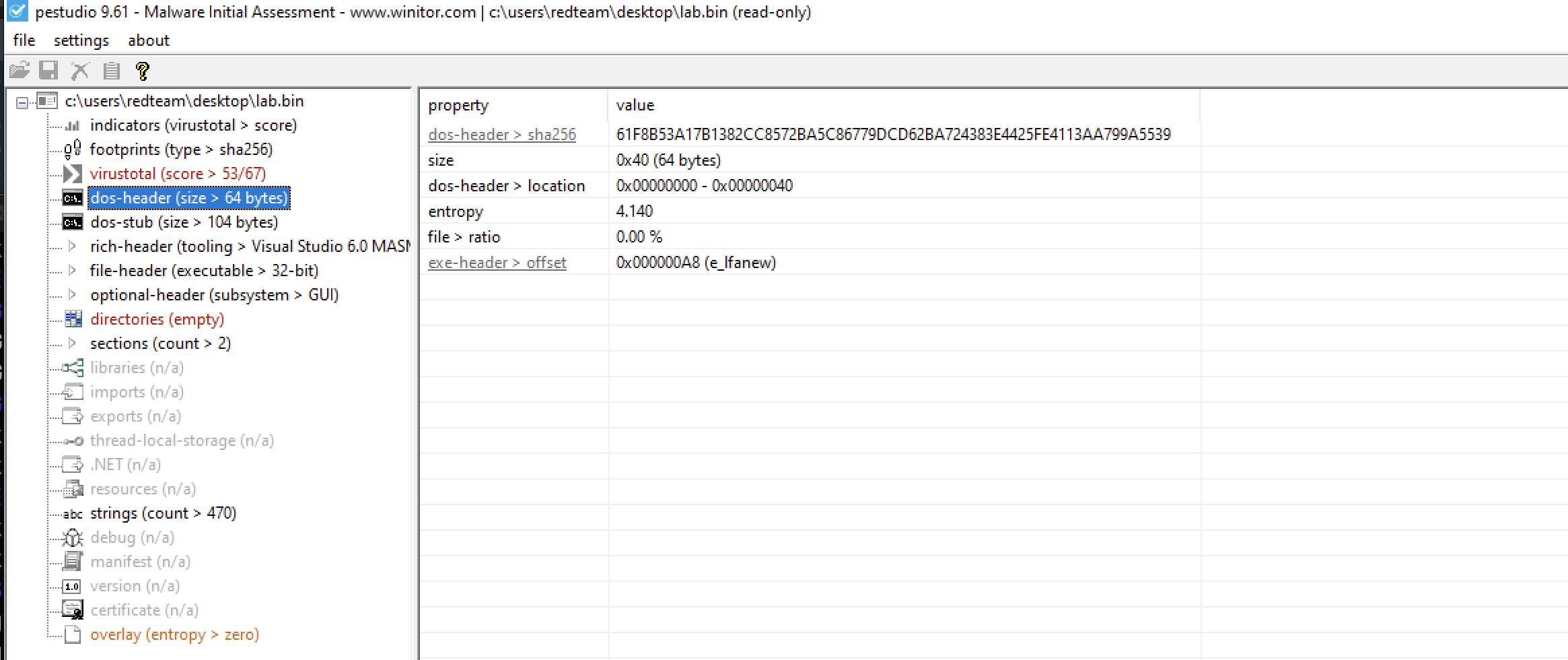Click the property column header
The image size is (1568, 660).
(514, 105)
